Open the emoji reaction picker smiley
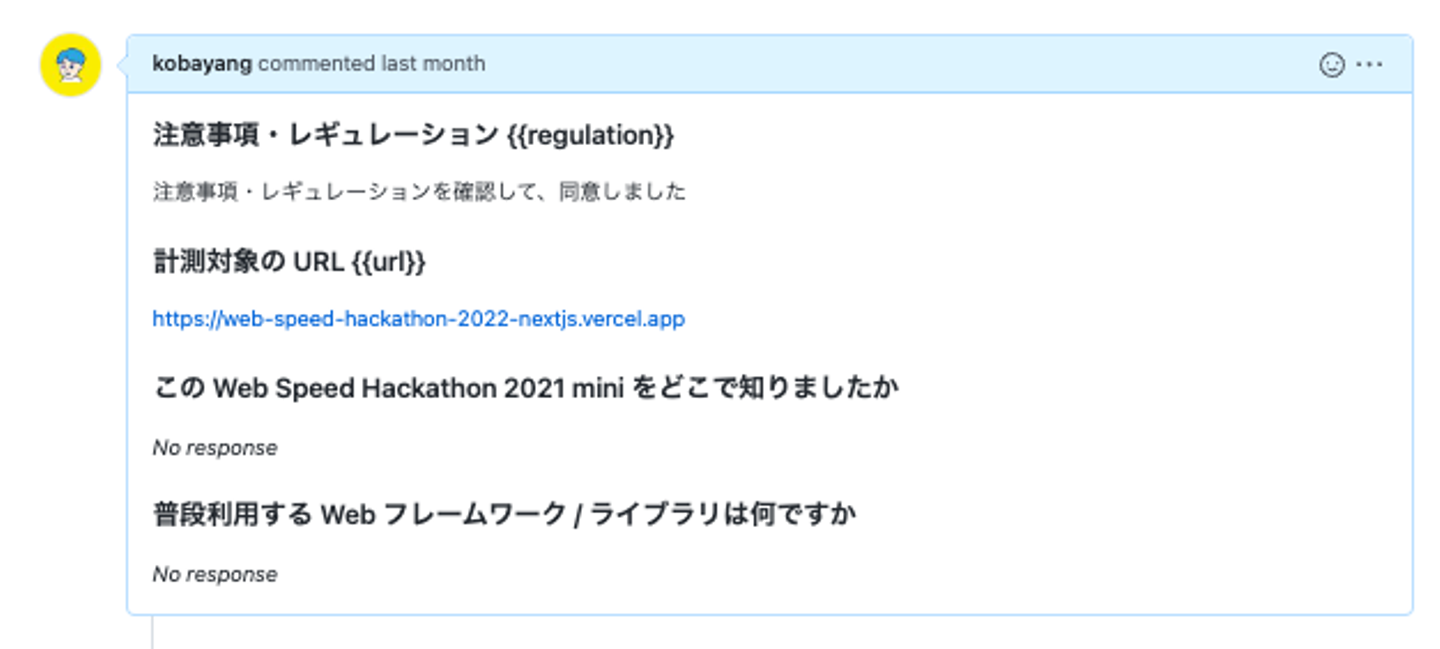The width and height of the screenshot is (1440, 649). 1331,64
